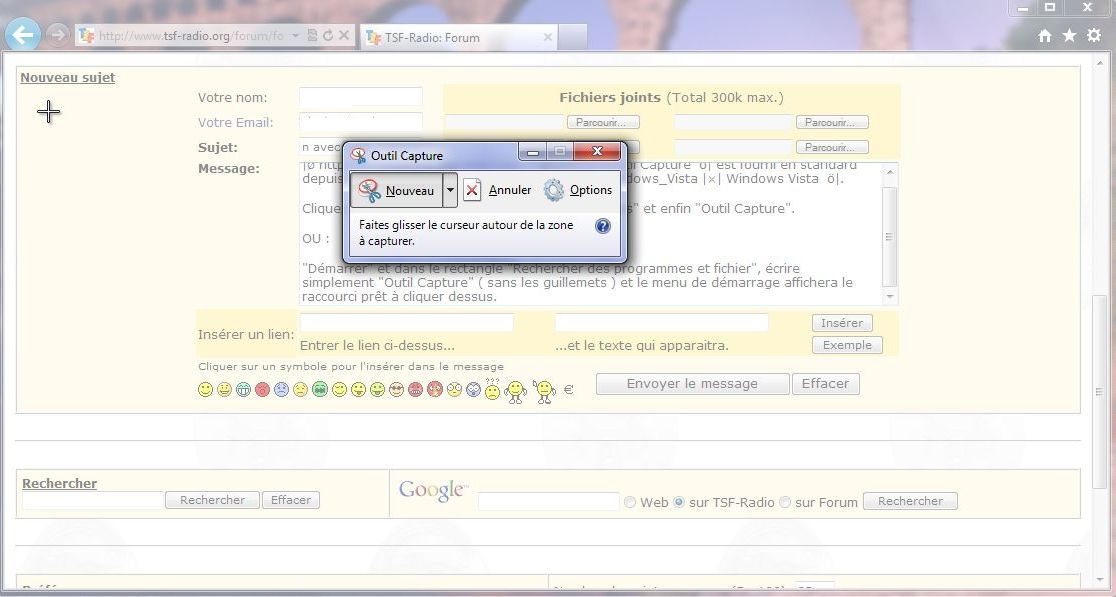
Task: Insert the tongue-out yellow emoticon
Action: [358, 389]
